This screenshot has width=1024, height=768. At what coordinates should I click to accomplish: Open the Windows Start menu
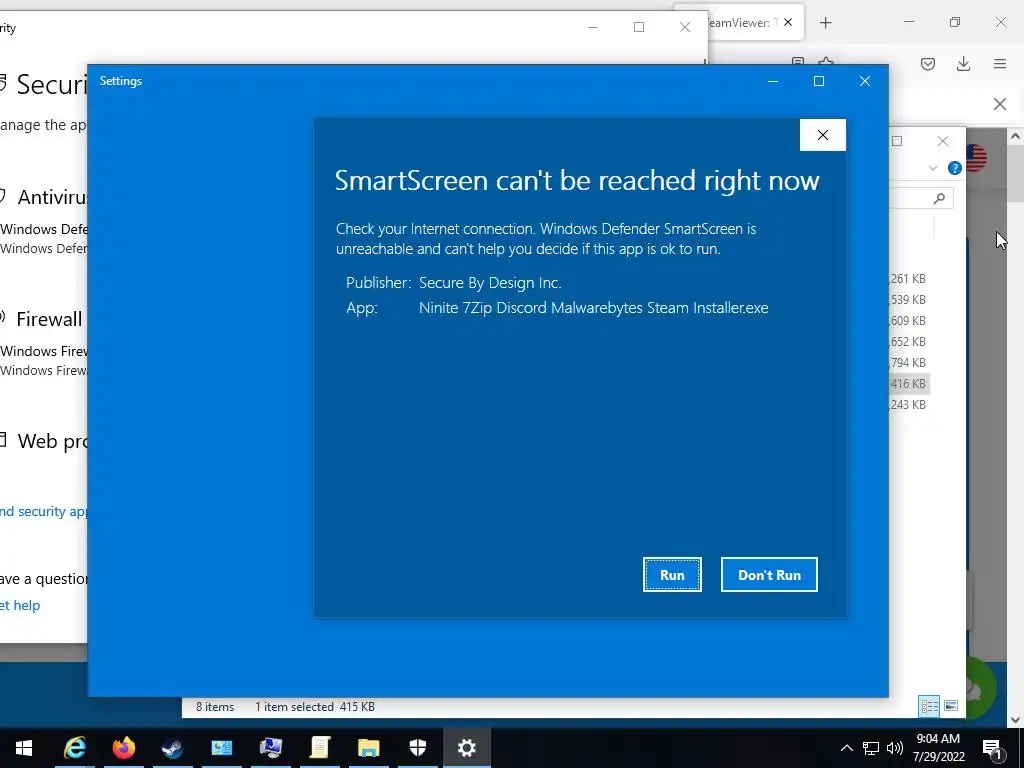point(24,748)
